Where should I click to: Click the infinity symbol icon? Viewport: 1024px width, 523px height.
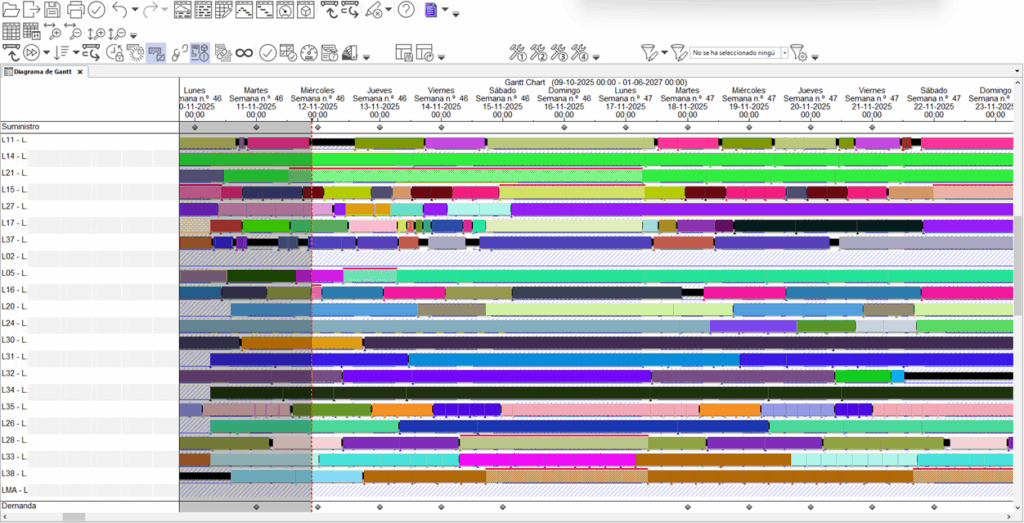[x=243, y=52]
